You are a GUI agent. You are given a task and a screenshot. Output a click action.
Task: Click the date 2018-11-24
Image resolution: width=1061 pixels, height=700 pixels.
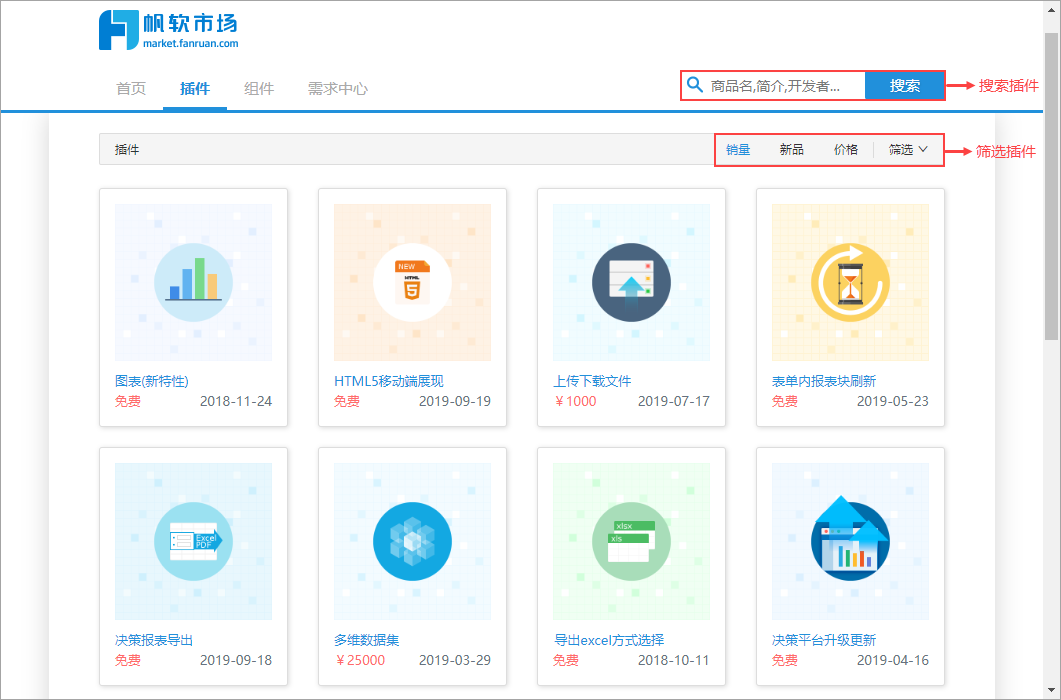click(x=235, y=401)
